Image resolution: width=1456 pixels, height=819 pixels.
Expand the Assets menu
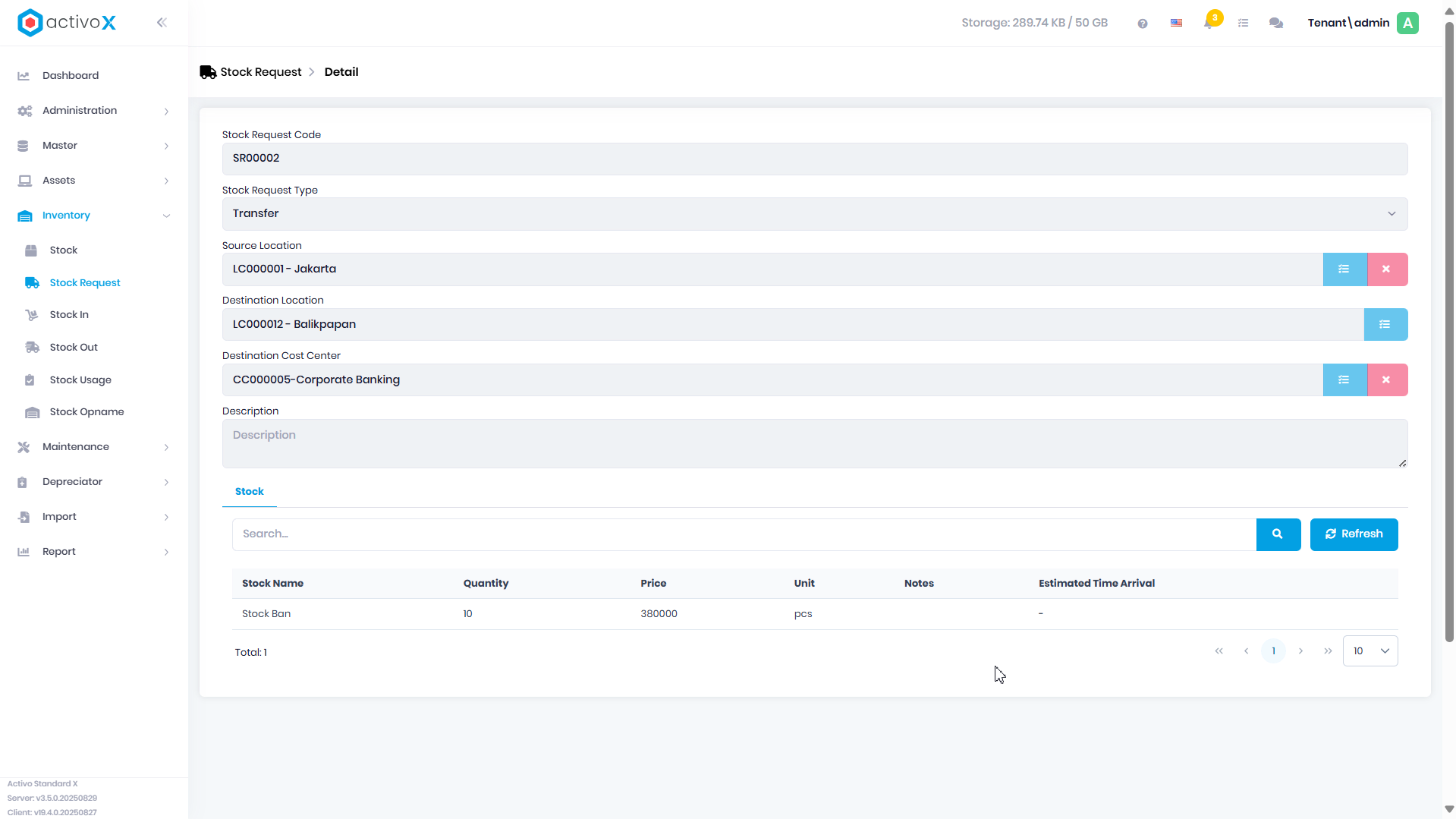[94, 181]
